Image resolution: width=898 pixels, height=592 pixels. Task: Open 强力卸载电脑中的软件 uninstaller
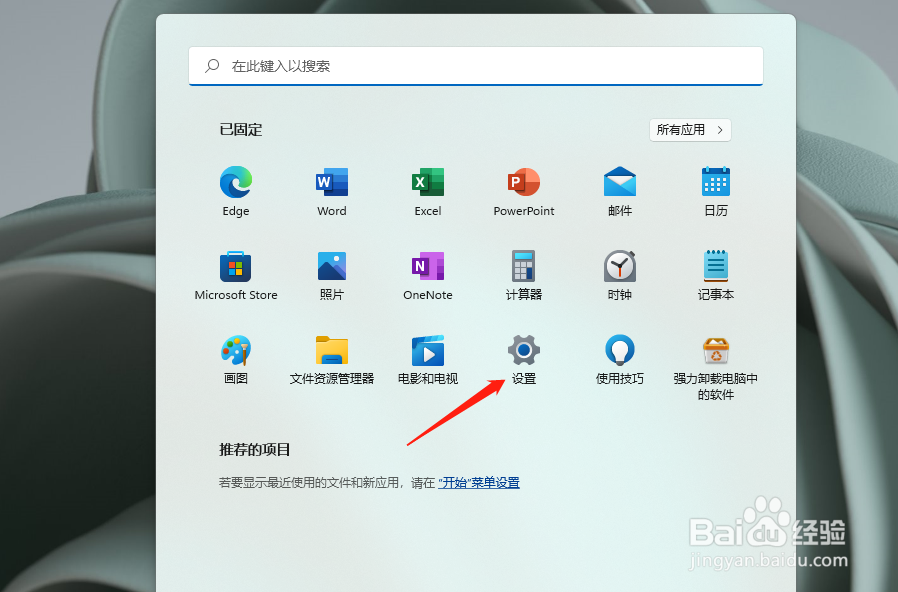(x=716, y=368)
